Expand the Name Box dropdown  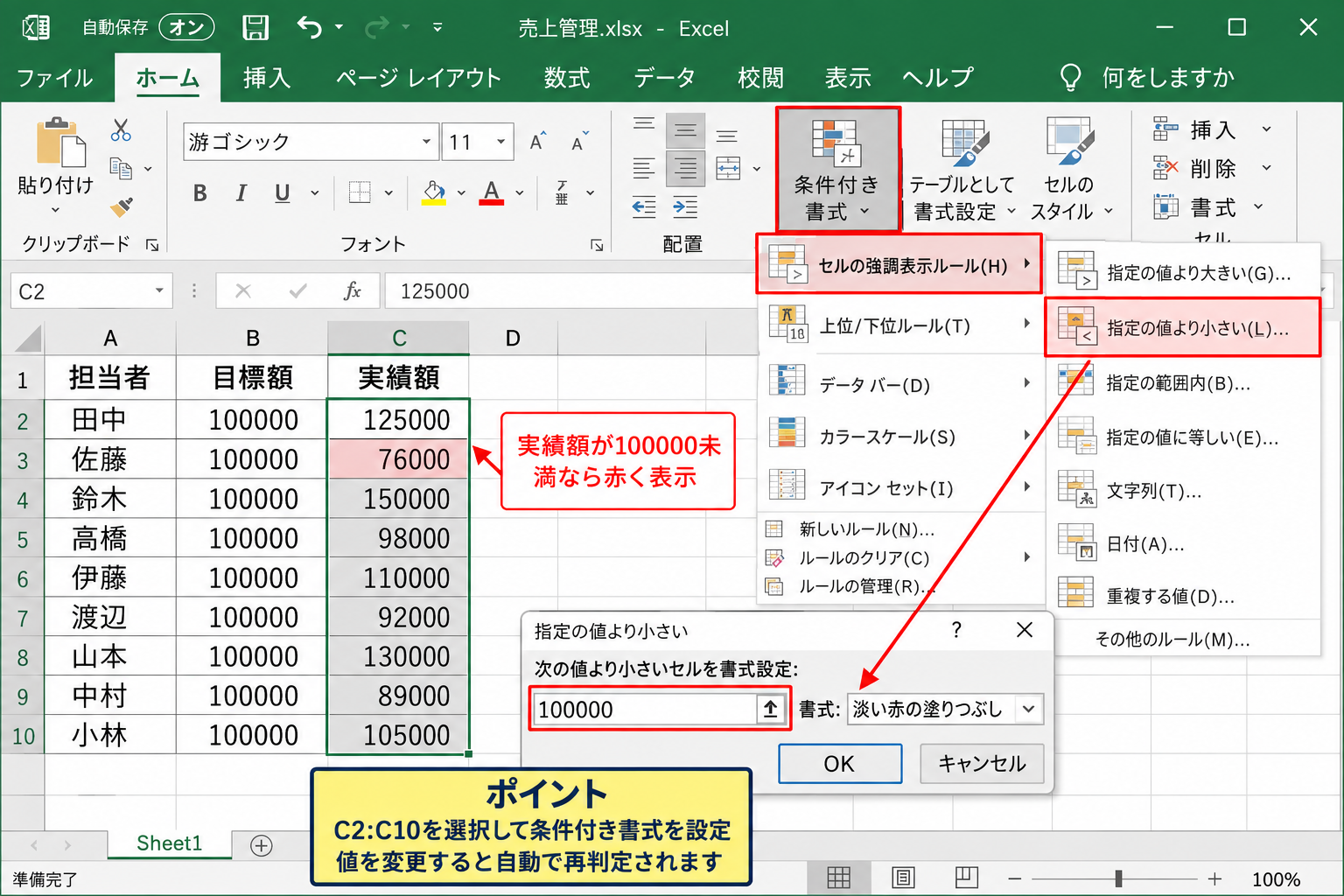point(159,290)
